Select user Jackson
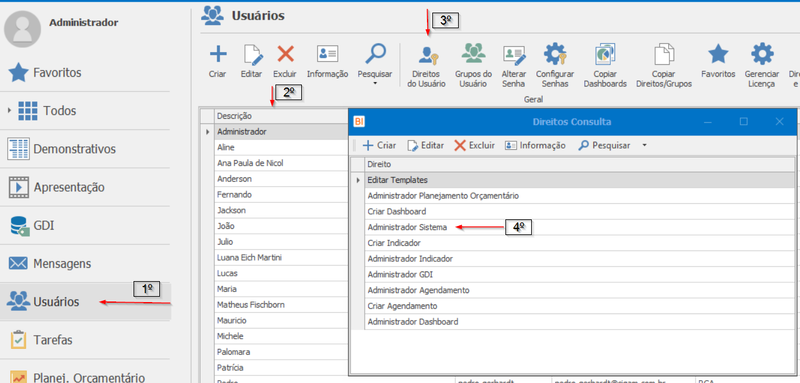The height and width of the screenshot is (383, 800). click(x=281, y=211)
